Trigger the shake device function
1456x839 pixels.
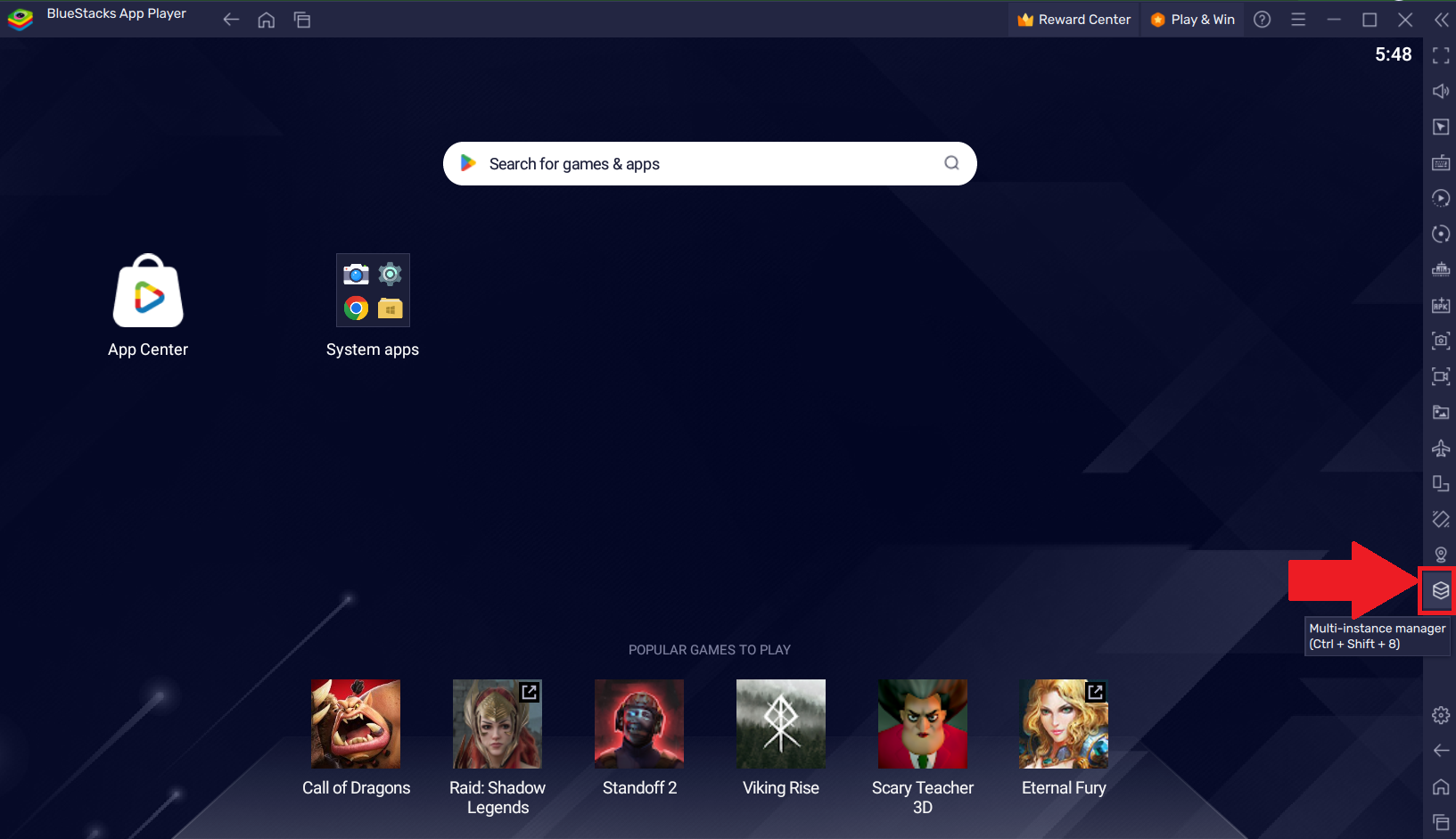click(x=1441, y=519)
